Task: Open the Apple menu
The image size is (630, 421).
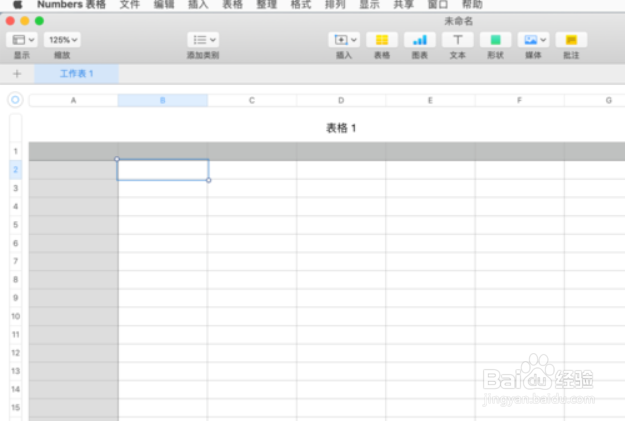Action: [18, 4]
